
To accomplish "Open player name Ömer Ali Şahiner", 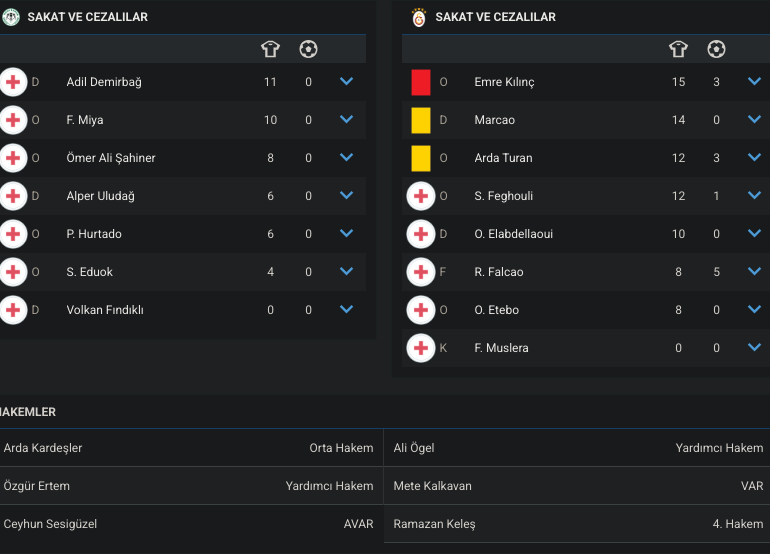I will (x=111, y=158).
